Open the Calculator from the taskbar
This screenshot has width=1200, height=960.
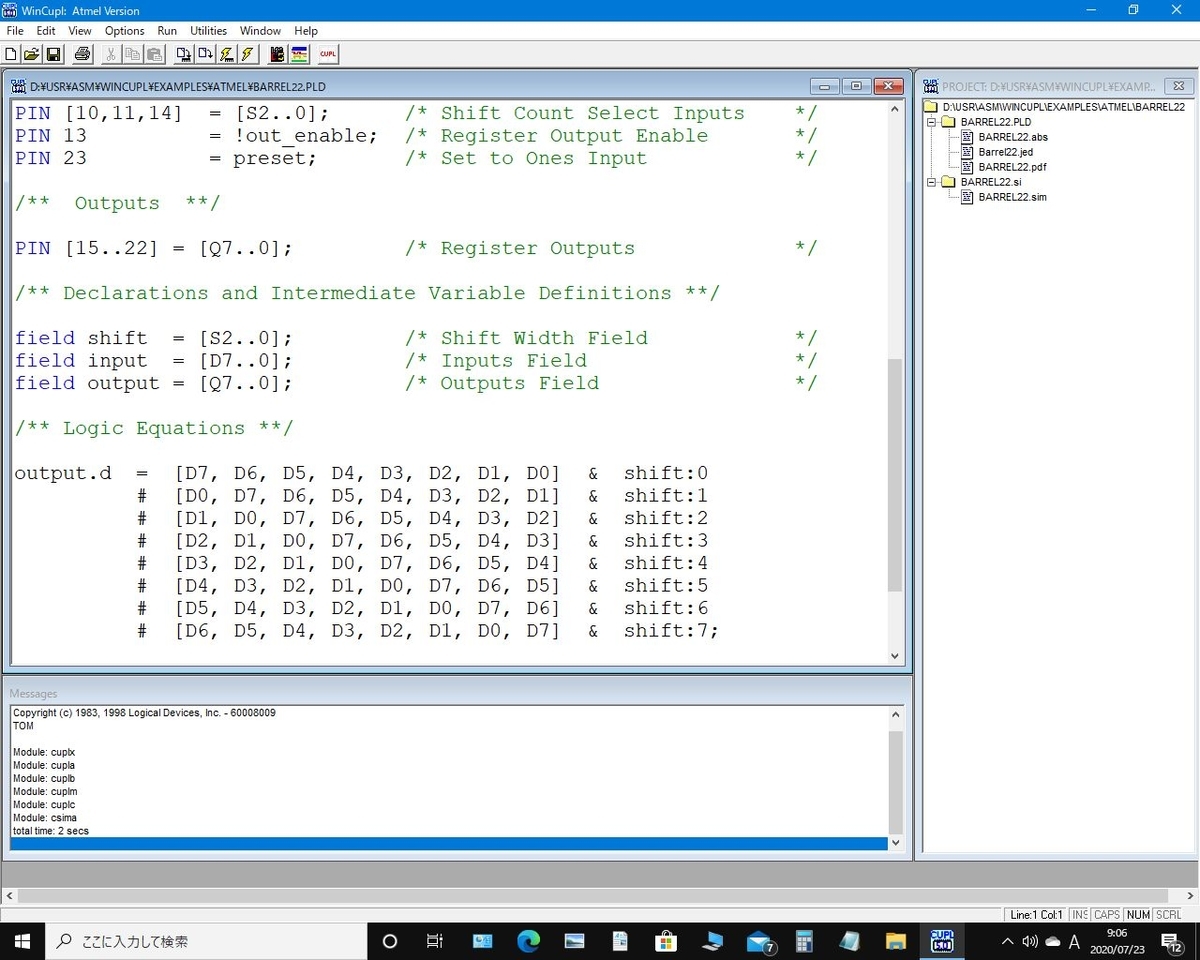coord(804,941)
